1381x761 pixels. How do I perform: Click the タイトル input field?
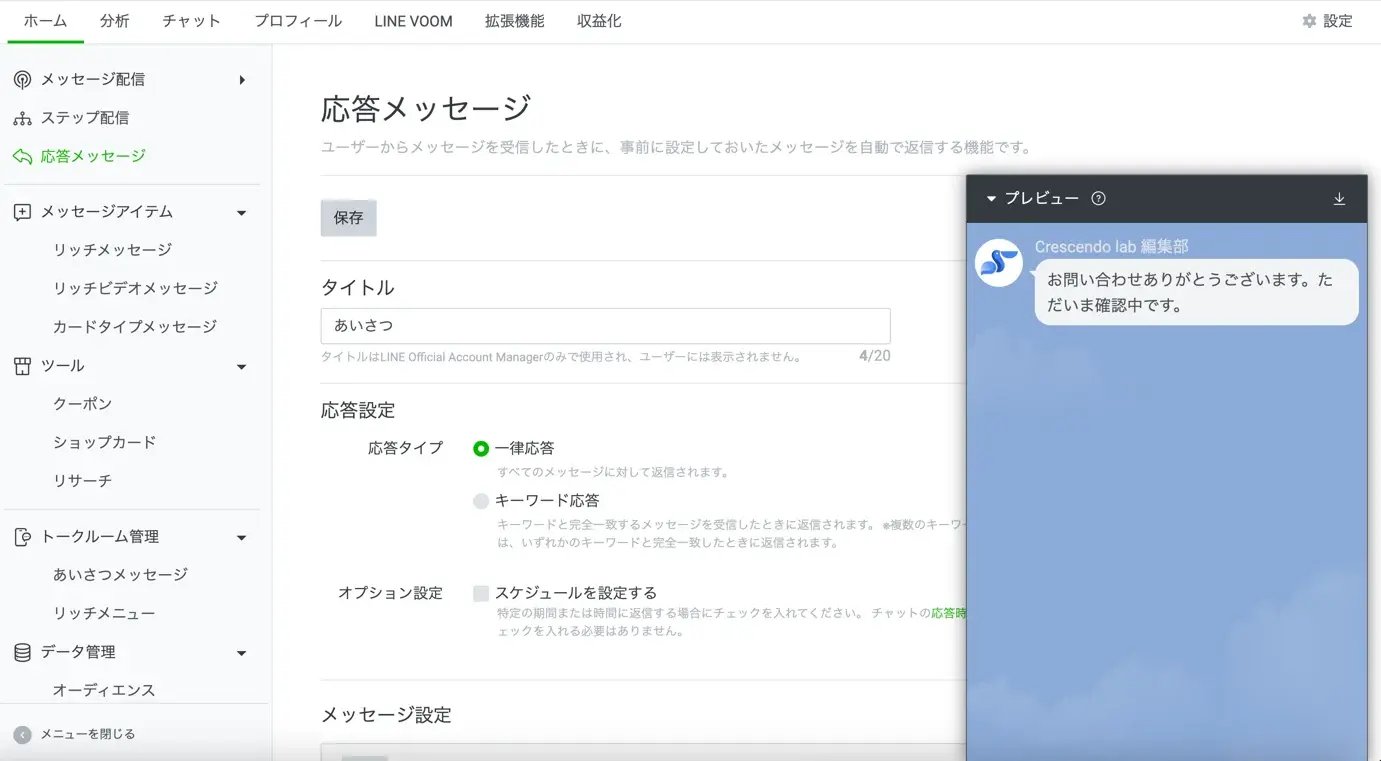click(x=605, y=326)
